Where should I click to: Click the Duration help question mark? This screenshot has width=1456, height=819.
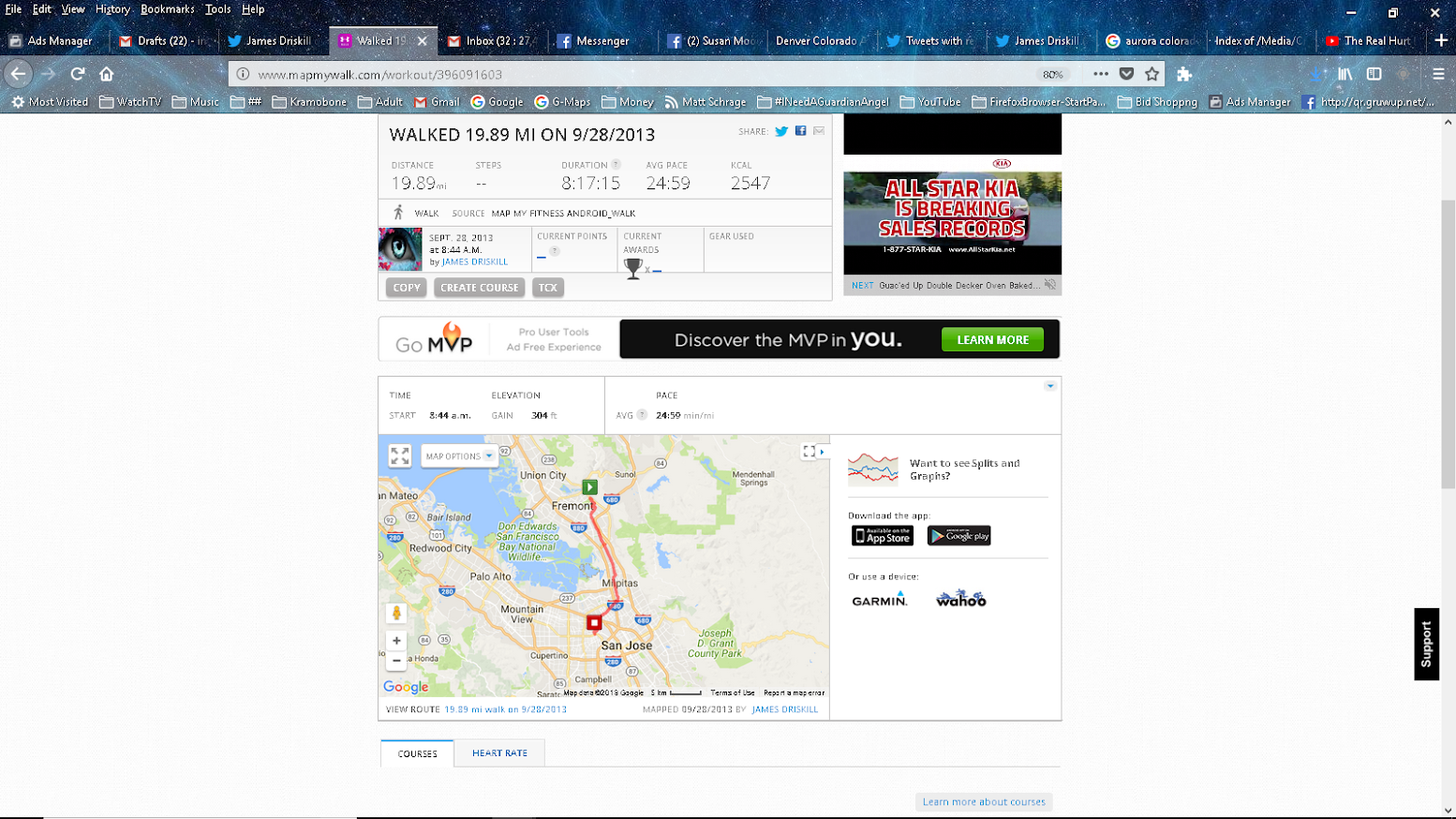[x=616, y=165]
